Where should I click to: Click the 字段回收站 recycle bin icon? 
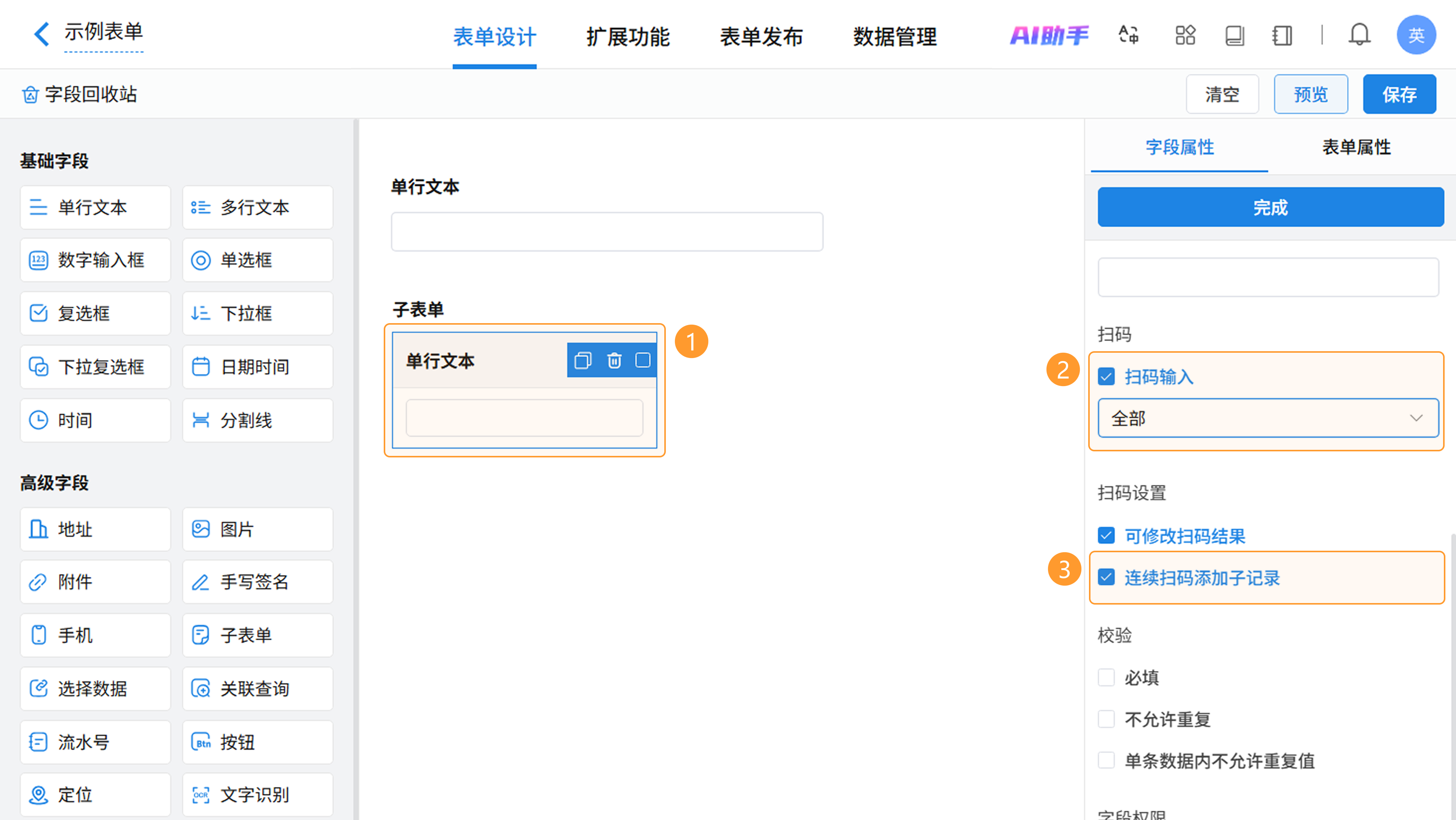coord(30,94)
